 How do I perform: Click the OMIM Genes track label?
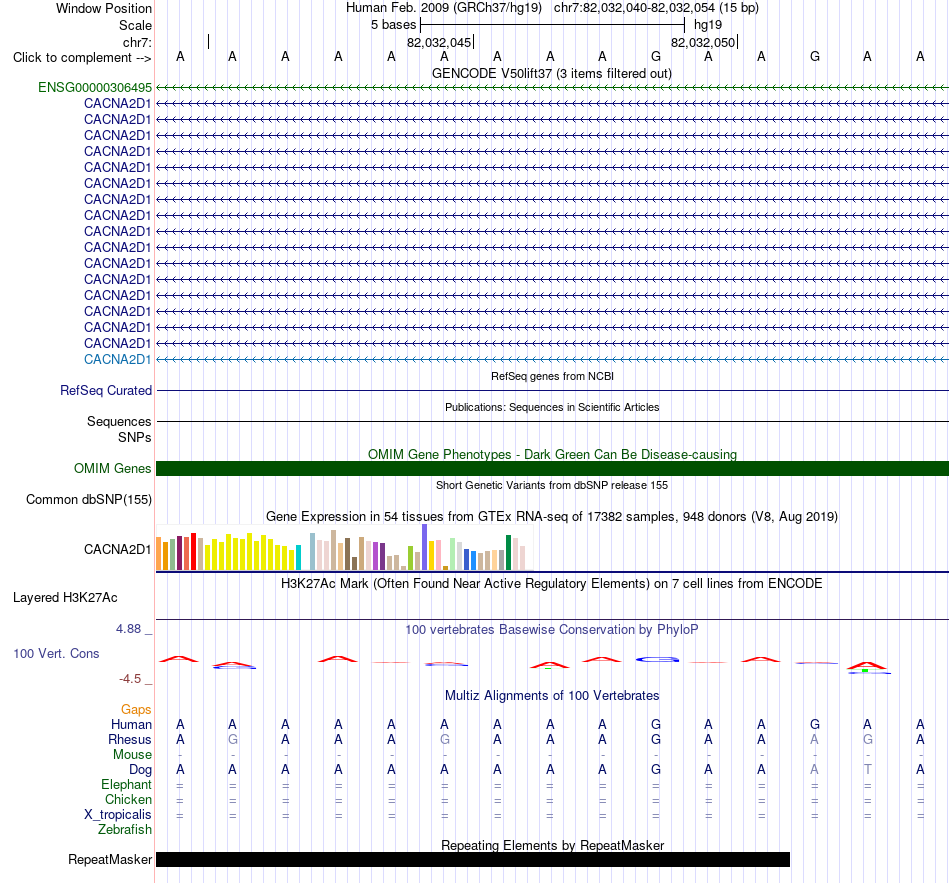(112, 468)
